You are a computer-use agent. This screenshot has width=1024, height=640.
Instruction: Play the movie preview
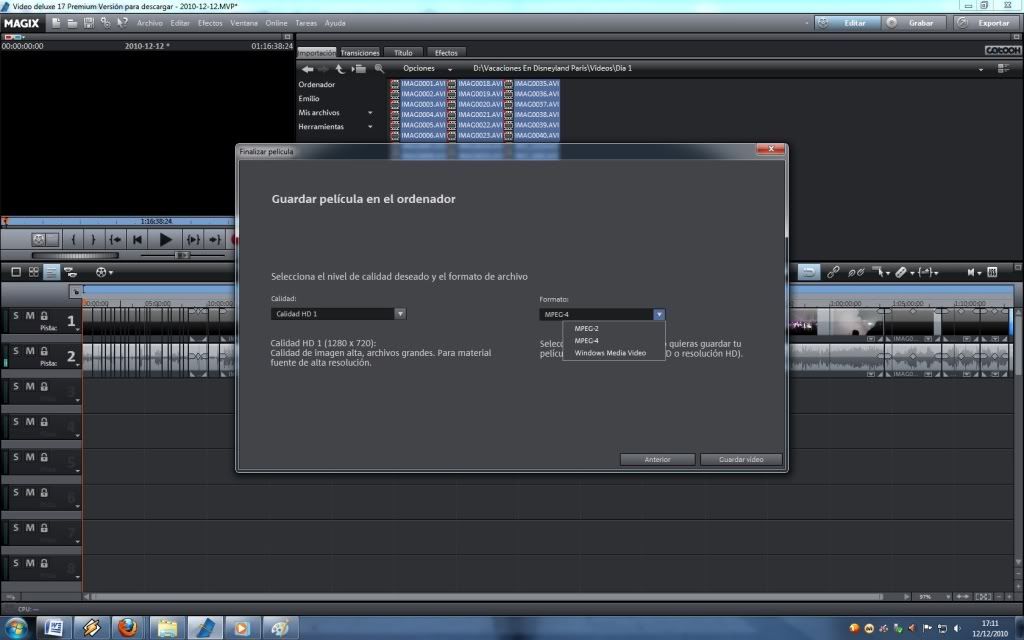tap(165, 240)
